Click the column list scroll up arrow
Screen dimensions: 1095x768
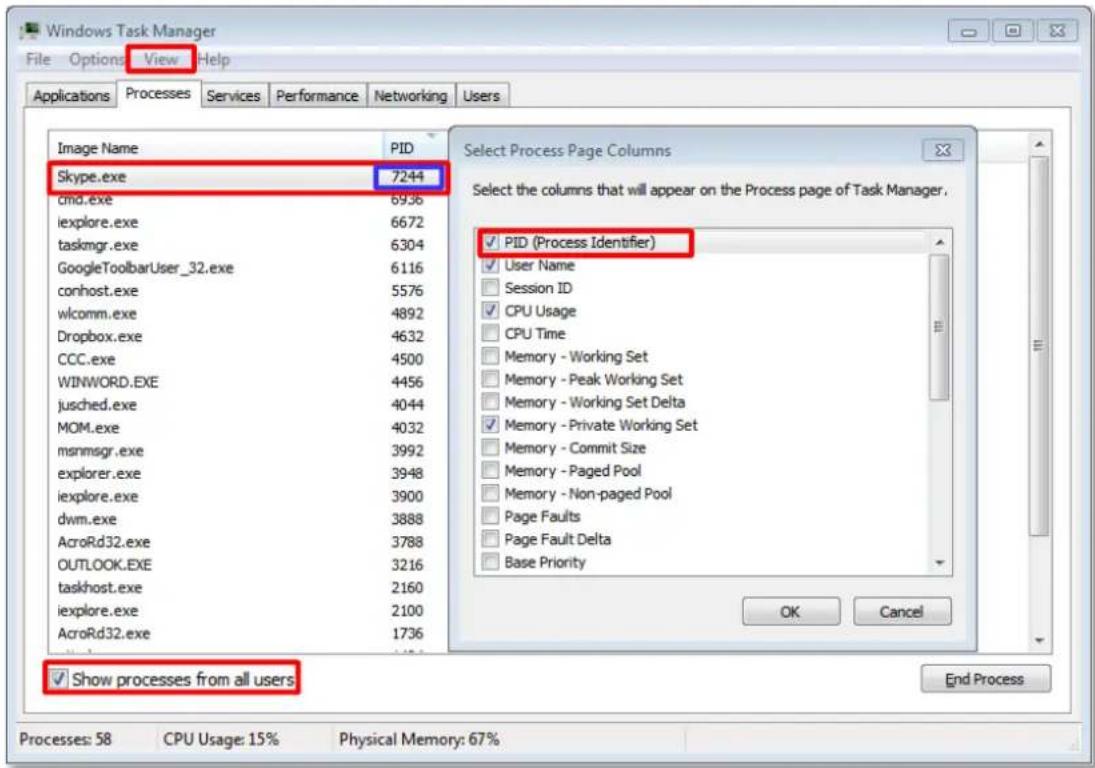pos(940,242)
